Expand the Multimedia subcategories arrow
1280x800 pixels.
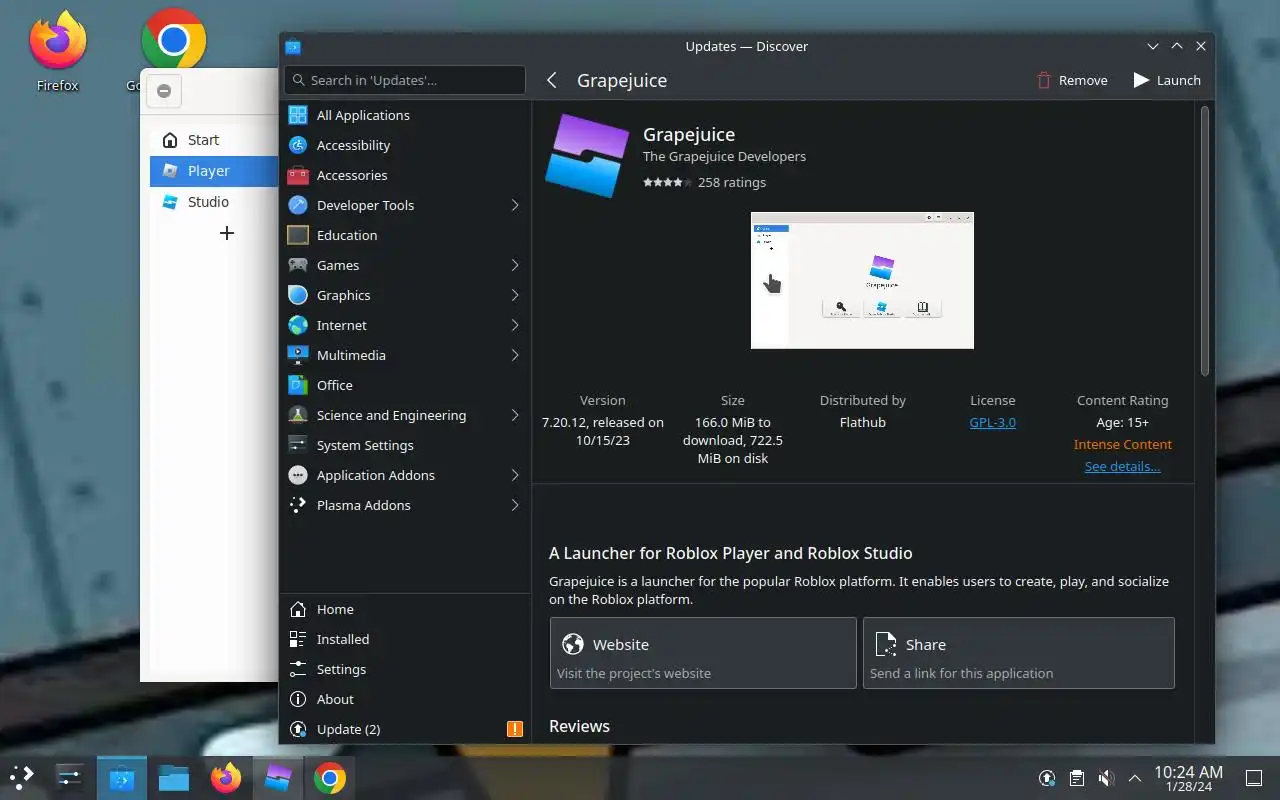515,355
